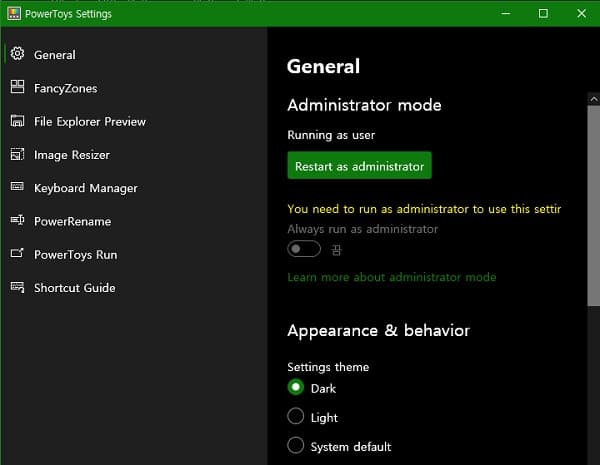Click the "Appearance & behavior" heading
Image resolution: width=600 pixels, height=465 pixels.
pyautogui.click(x=378, y=331)
